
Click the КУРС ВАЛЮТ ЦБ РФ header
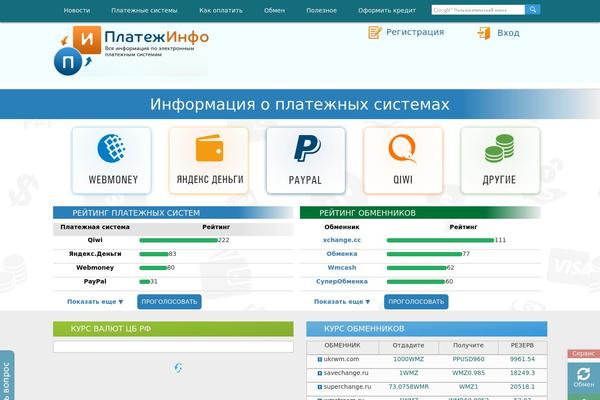click(x=173, y=329)
